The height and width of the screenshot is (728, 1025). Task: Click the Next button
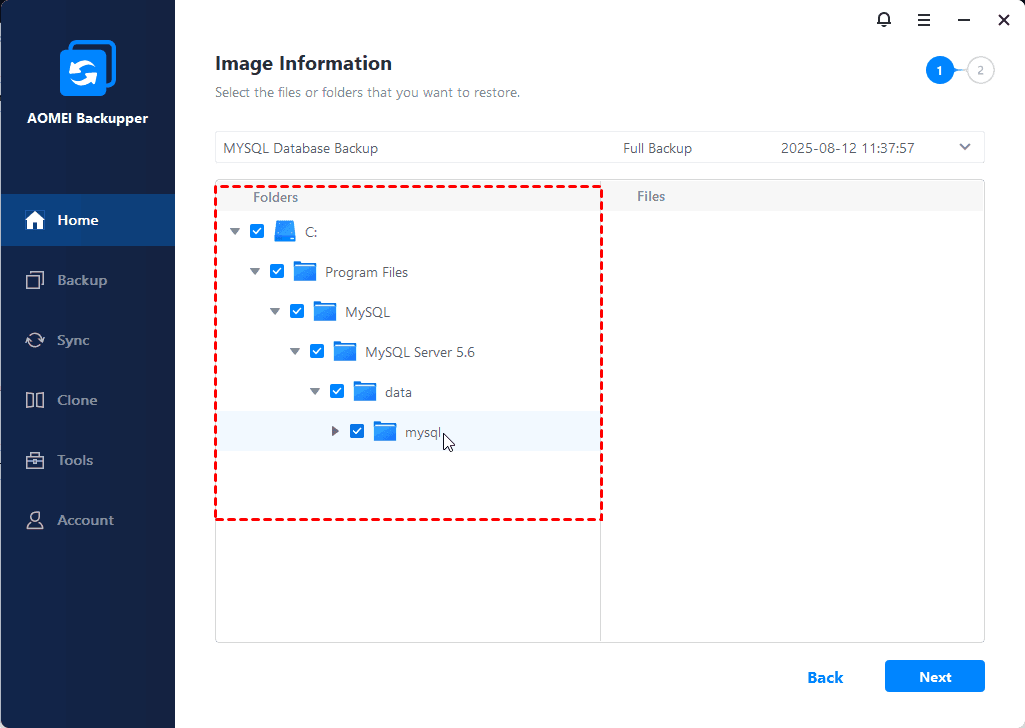point(935,676)
